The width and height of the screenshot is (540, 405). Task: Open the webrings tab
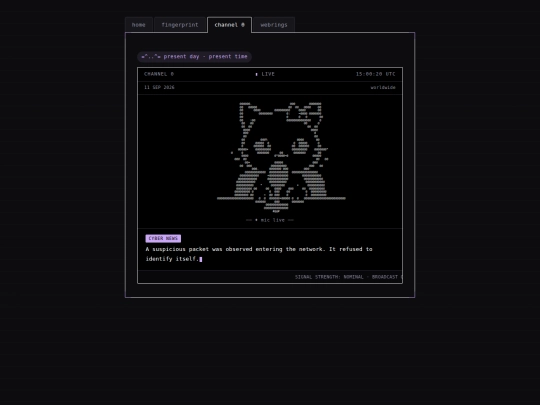(x=274, y=25)
